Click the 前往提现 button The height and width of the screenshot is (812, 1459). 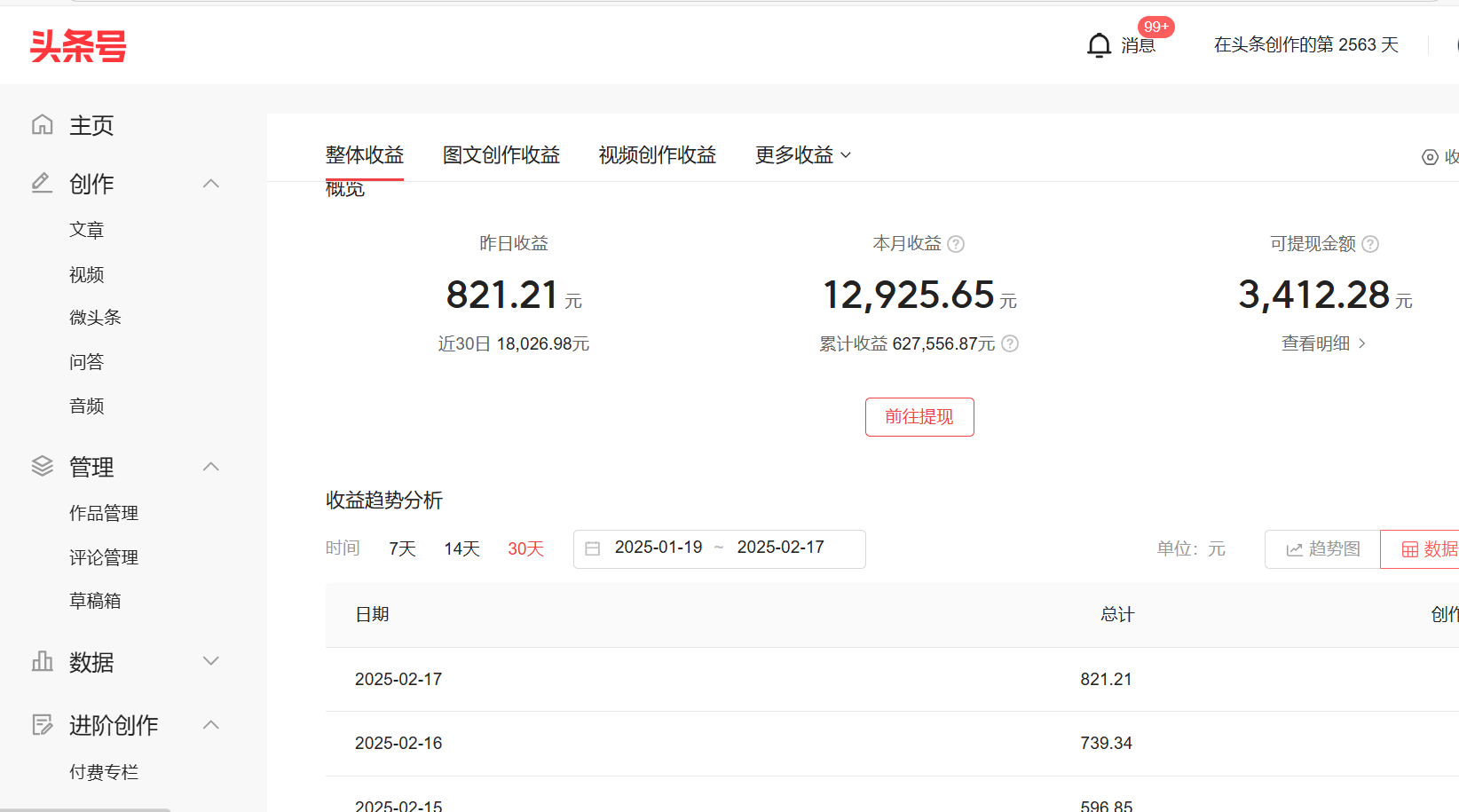click(x=919, y=417)
